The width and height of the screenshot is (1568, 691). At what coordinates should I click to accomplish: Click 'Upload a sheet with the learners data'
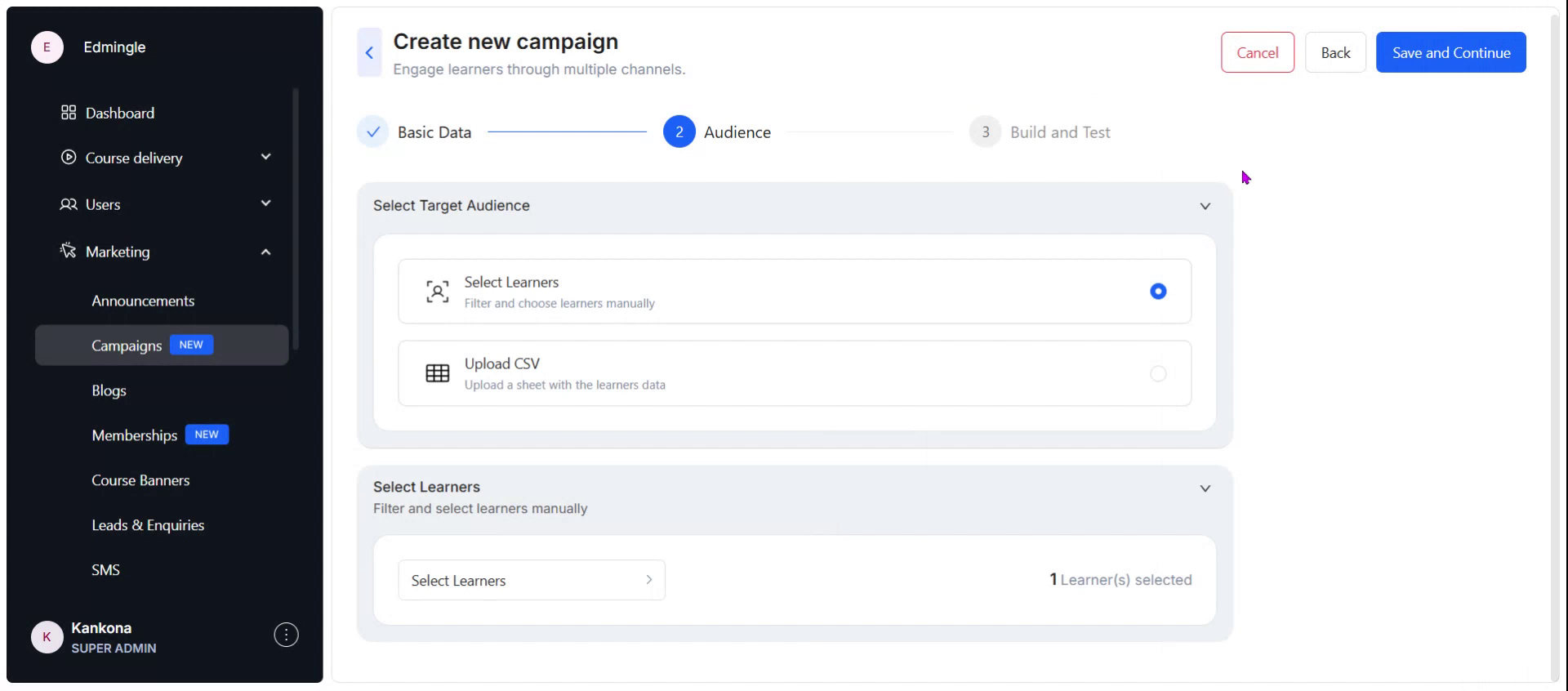[x=564, y=385]
